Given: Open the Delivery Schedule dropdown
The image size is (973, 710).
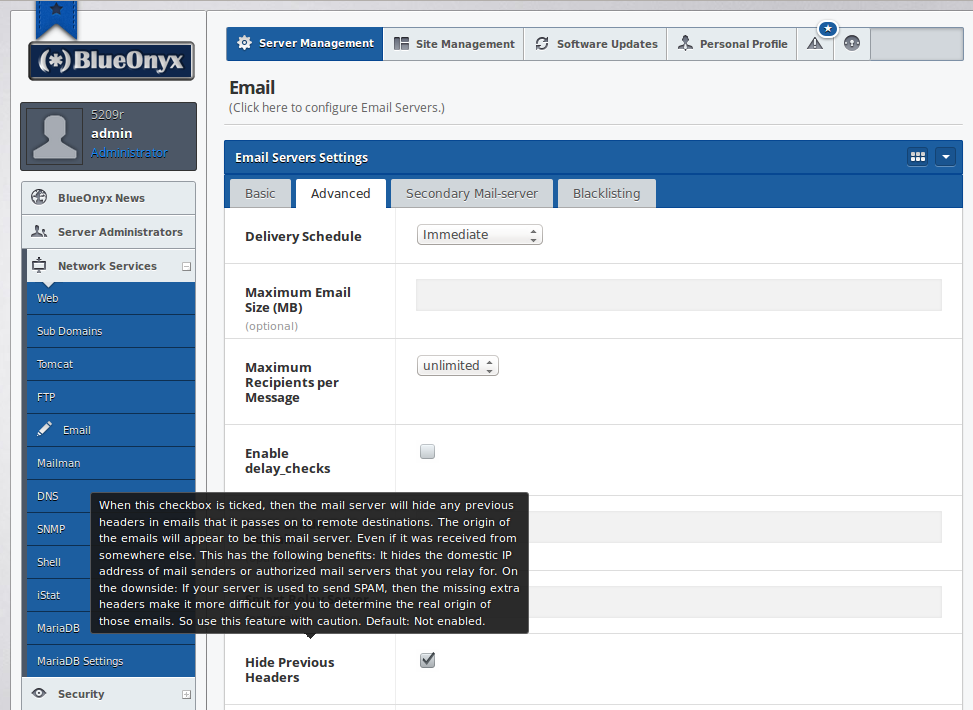Looking at the screenshot, I should pos(480,235).
